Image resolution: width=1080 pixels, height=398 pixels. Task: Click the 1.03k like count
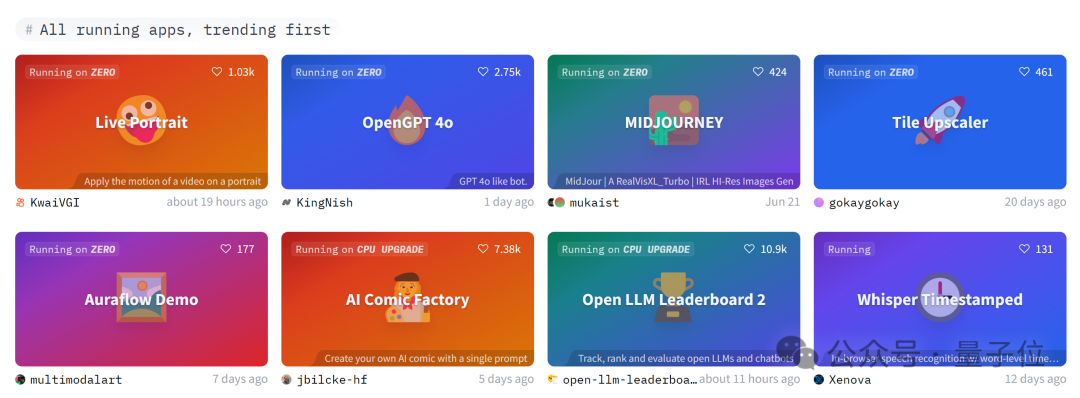coord(241,72)
